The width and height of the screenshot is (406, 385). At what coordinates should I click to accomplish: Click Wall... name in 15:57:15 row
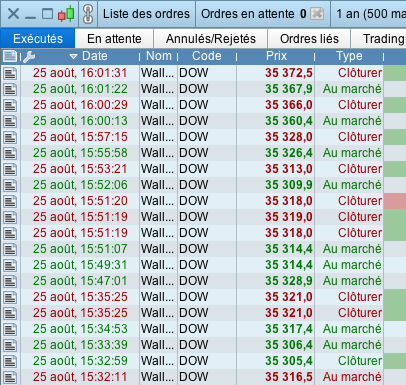[157, 137]
